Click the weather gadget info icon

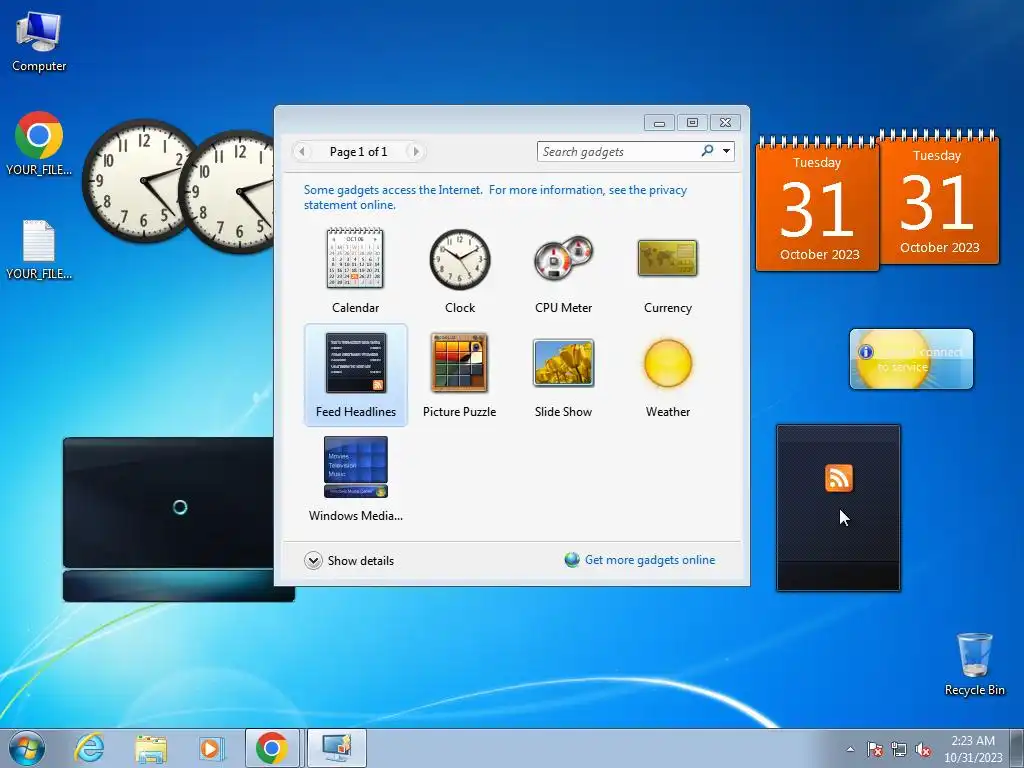tap(866, 352)
